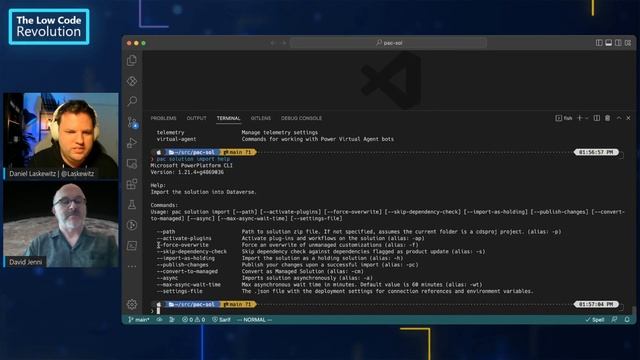Switch to the PROBLEMS tab

pos(163,118)
